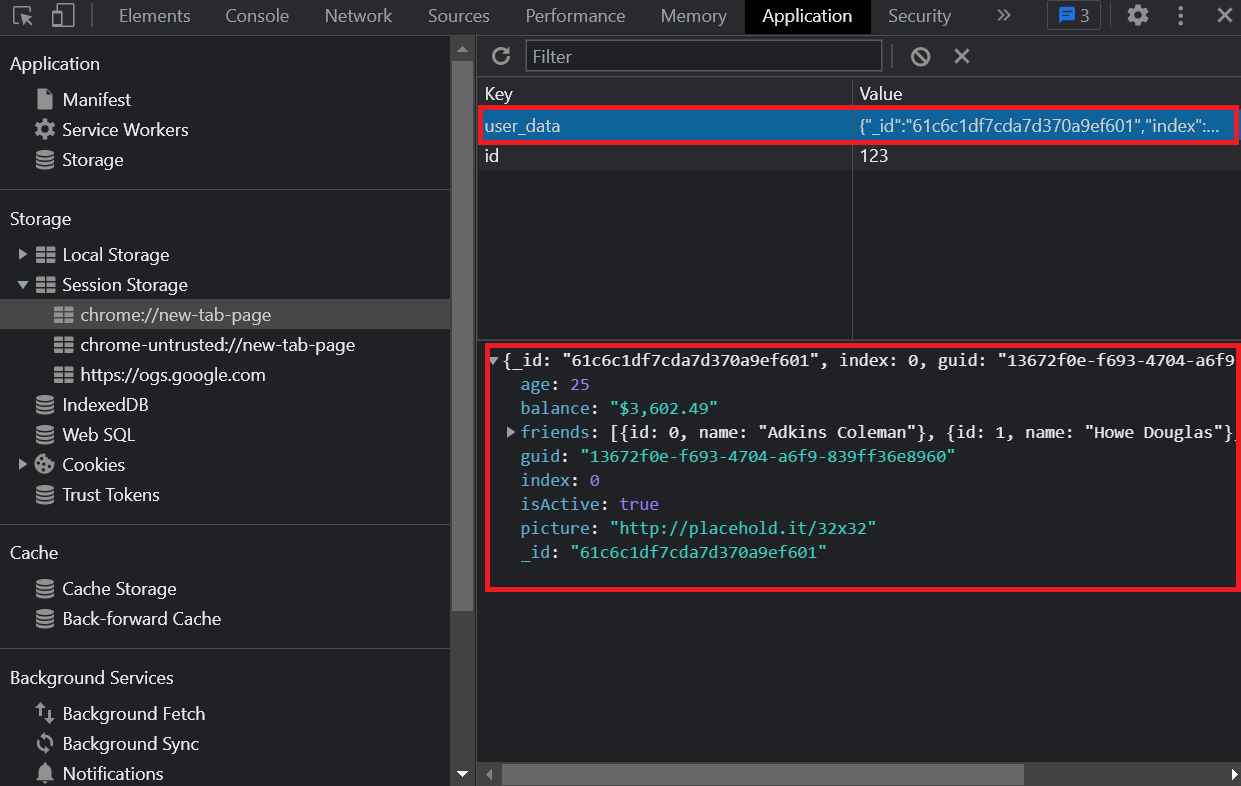This screenshot has width=1241, height=786.
Task: Expand the Cookies section
Action: (23, 465)
